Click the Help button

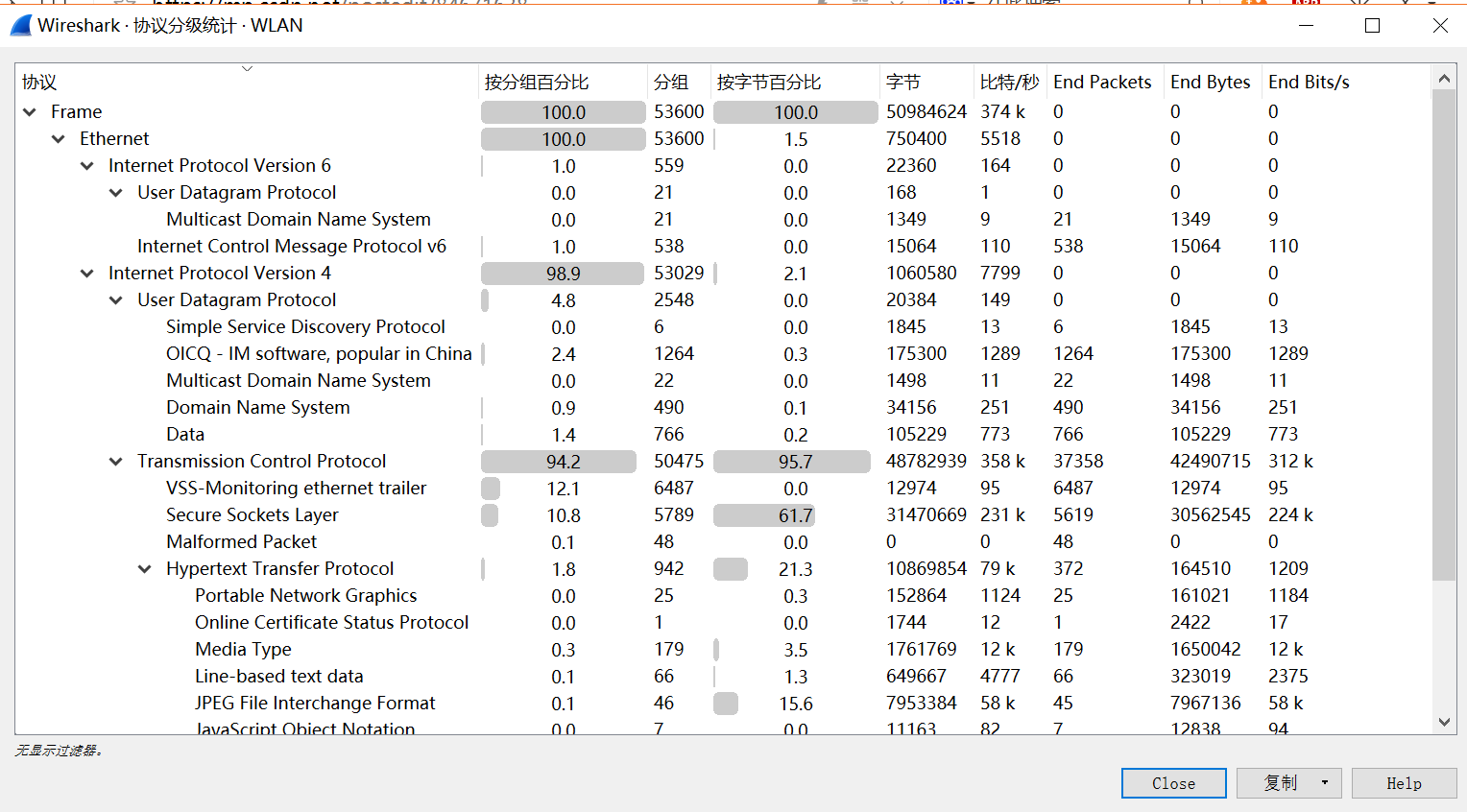(x=1404, y=783)
